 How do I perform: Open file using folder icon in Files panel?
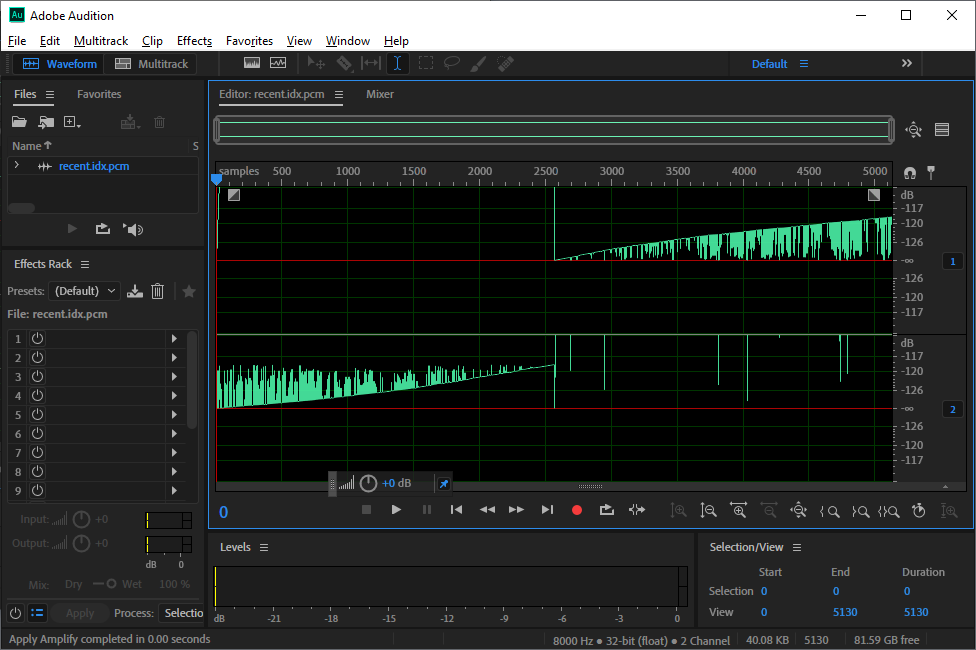pyautogui.click(x=19, y=122)
